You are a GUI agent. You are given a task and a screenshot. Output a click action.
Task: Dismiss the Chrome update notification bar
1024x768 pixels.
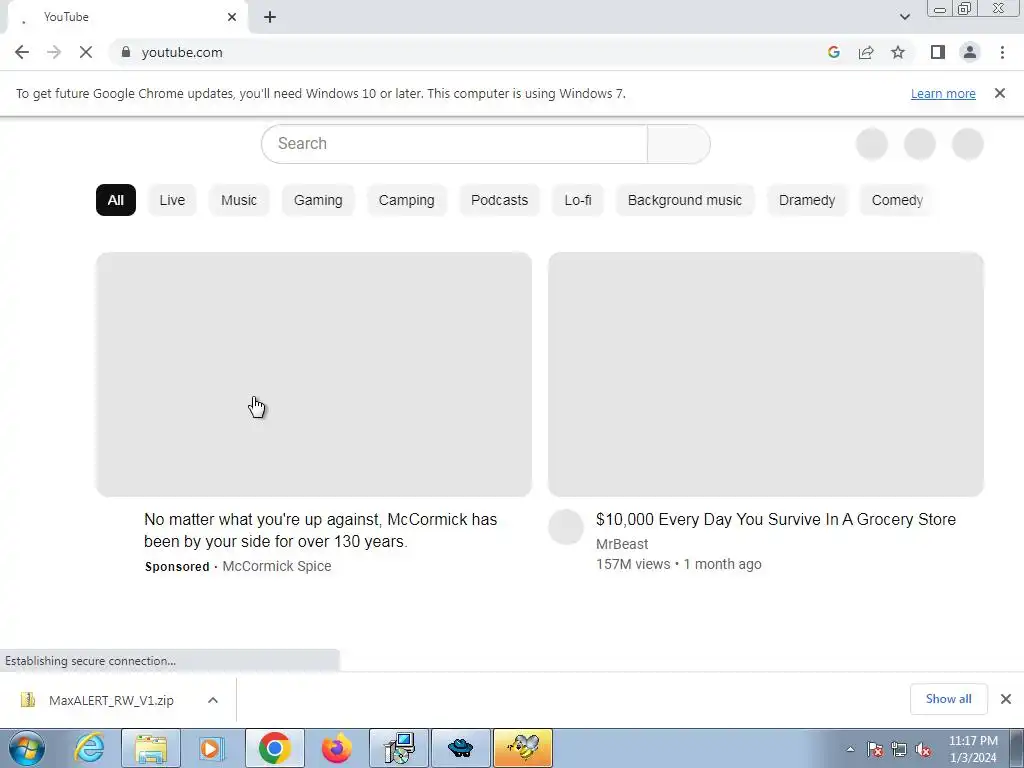coord(1000,93)
